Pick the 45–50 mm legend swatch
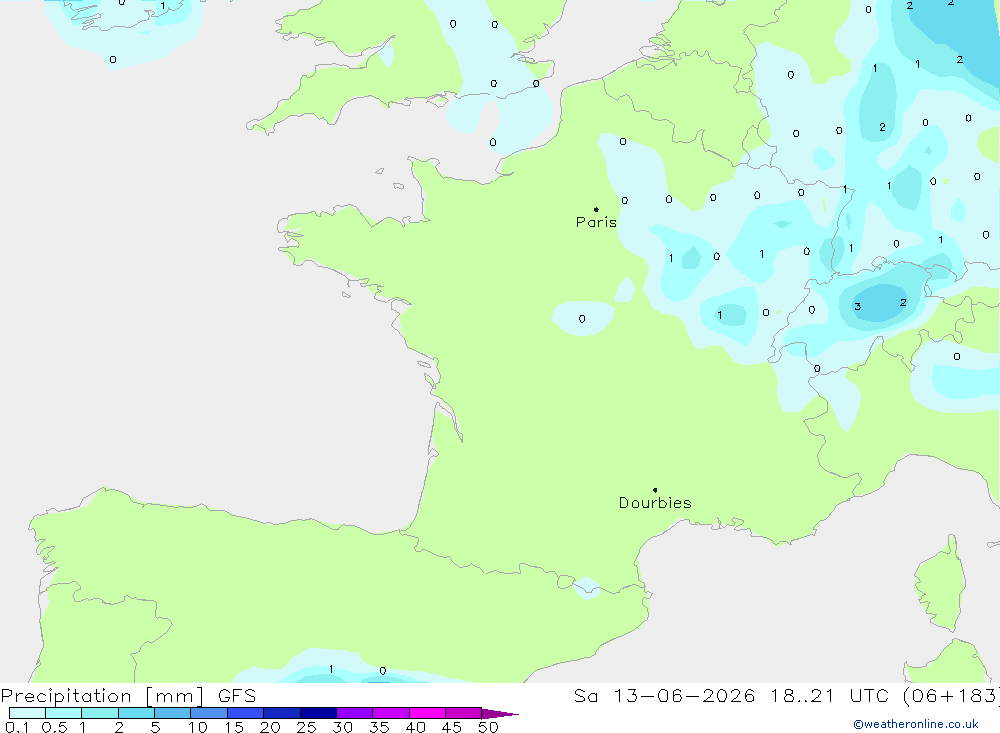The height and width of the screenshot is (733, 1000). coord(463,713)
